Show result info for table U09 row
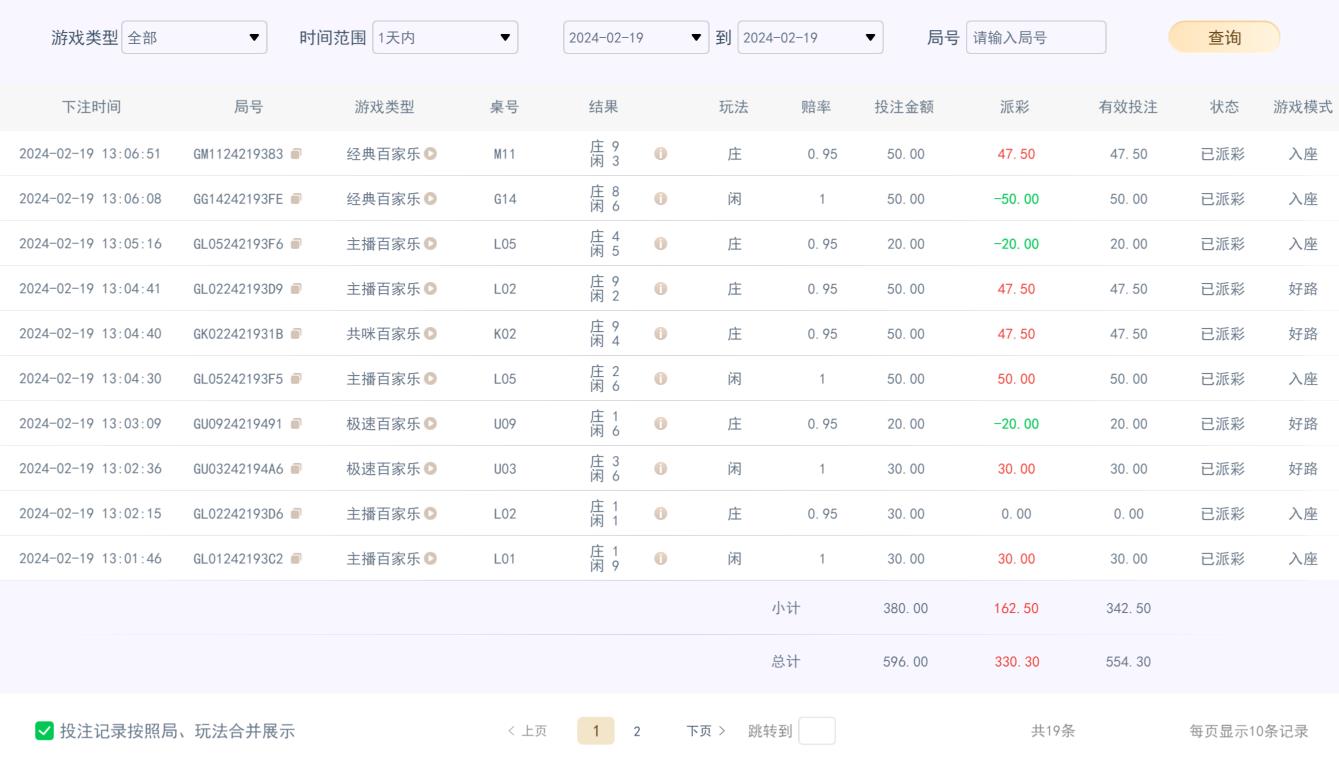This screenshot has width=1339, height=759. point(660,424)
